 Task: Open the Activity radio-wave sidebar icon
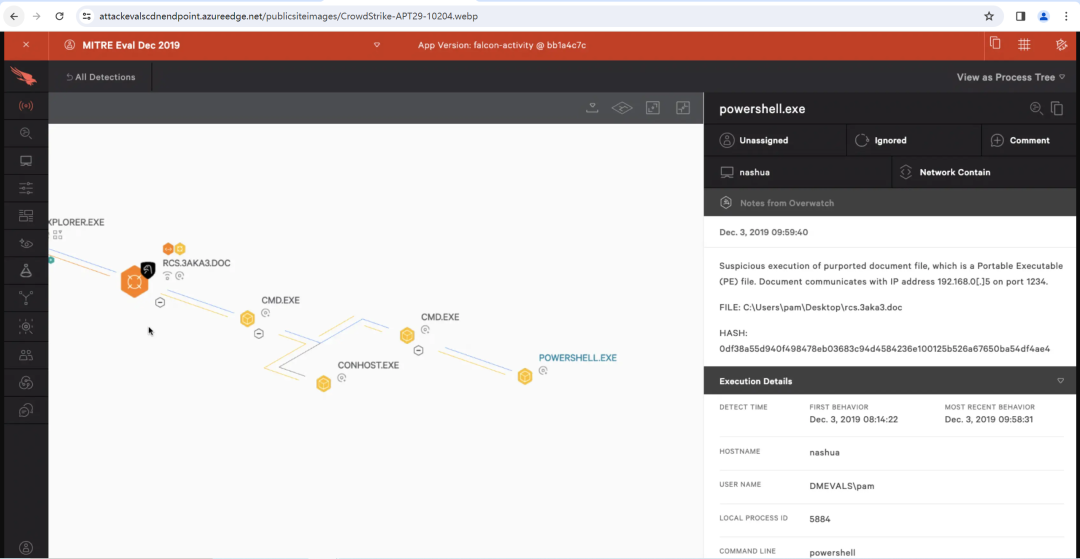point(25,106)
